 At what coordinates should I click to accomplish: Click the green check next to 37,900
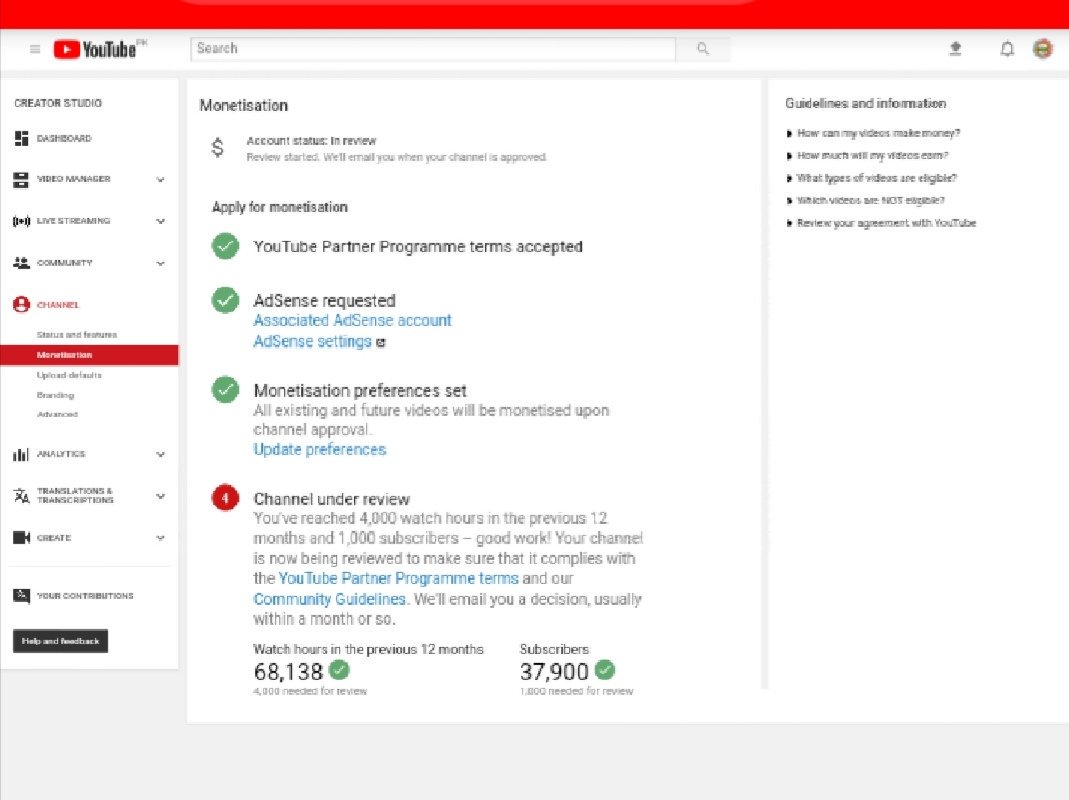click(x=605, y=670)
